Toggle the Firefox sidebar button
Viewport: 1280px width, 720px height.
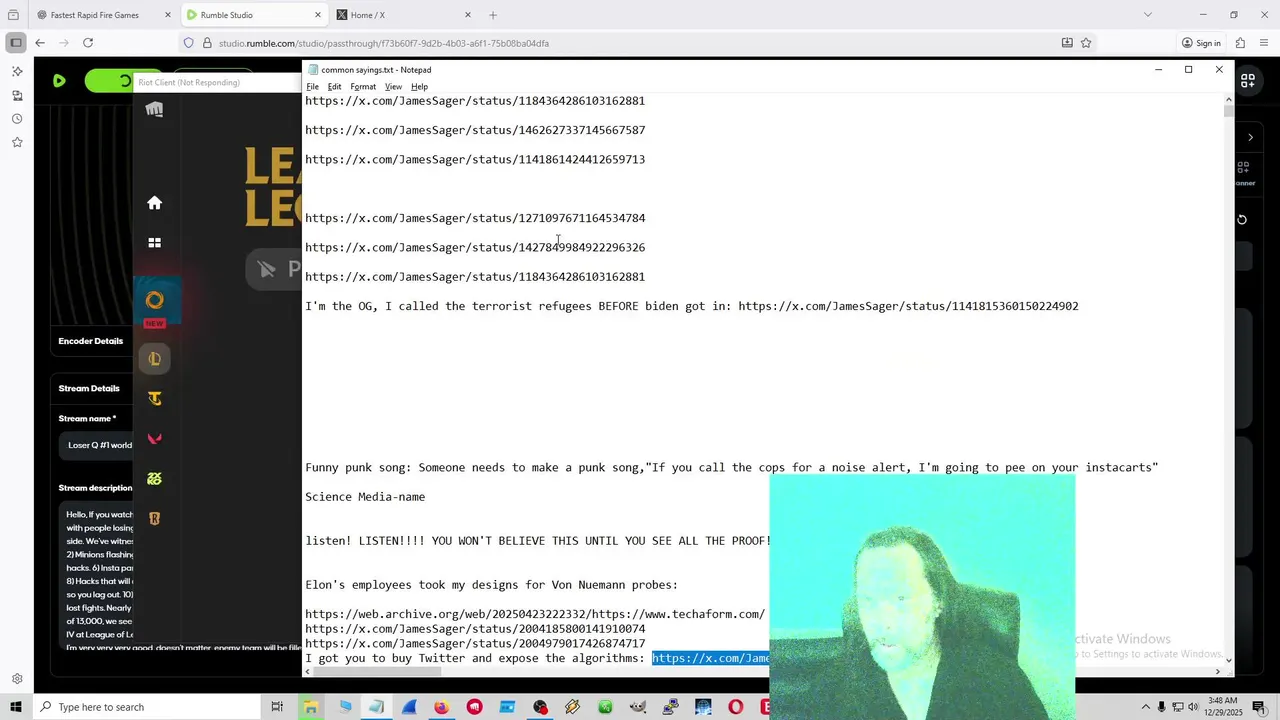tap(15, 43)
